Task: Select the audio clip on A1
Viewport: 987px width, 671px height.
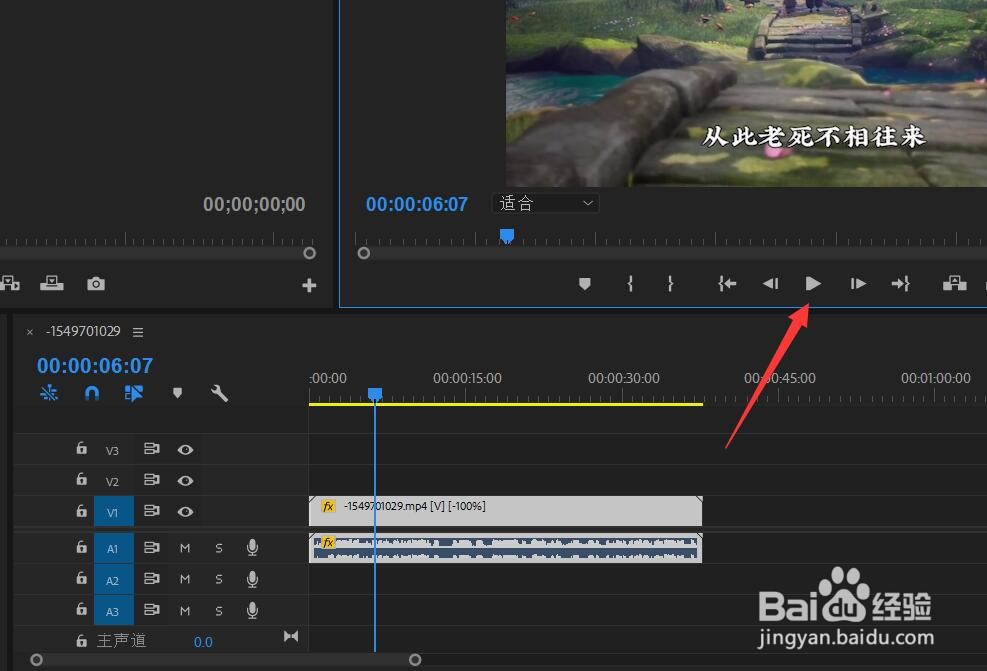Action: coord(505,548)
